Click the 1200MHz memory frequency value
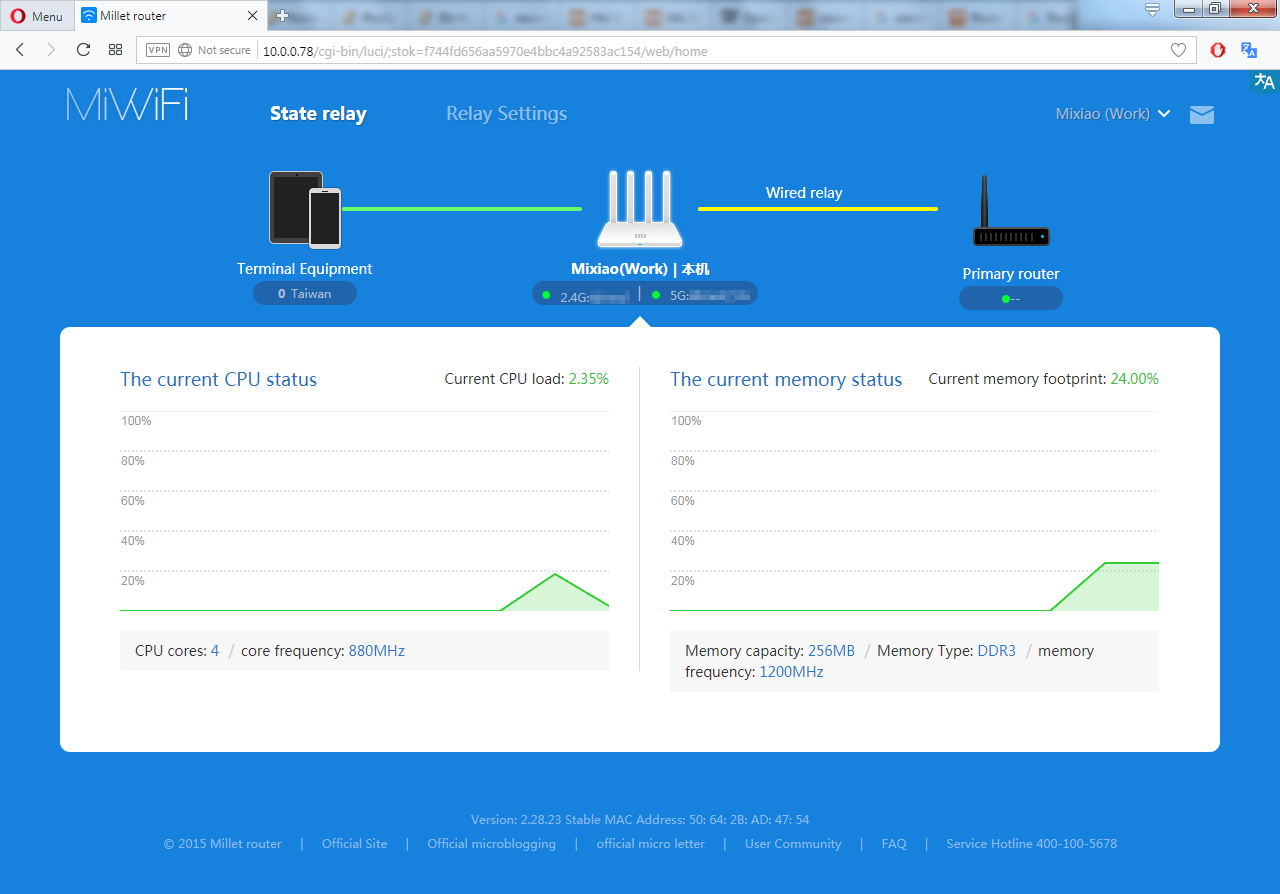The width and height of the screenshot is (1280, 894). coord(792,672)
